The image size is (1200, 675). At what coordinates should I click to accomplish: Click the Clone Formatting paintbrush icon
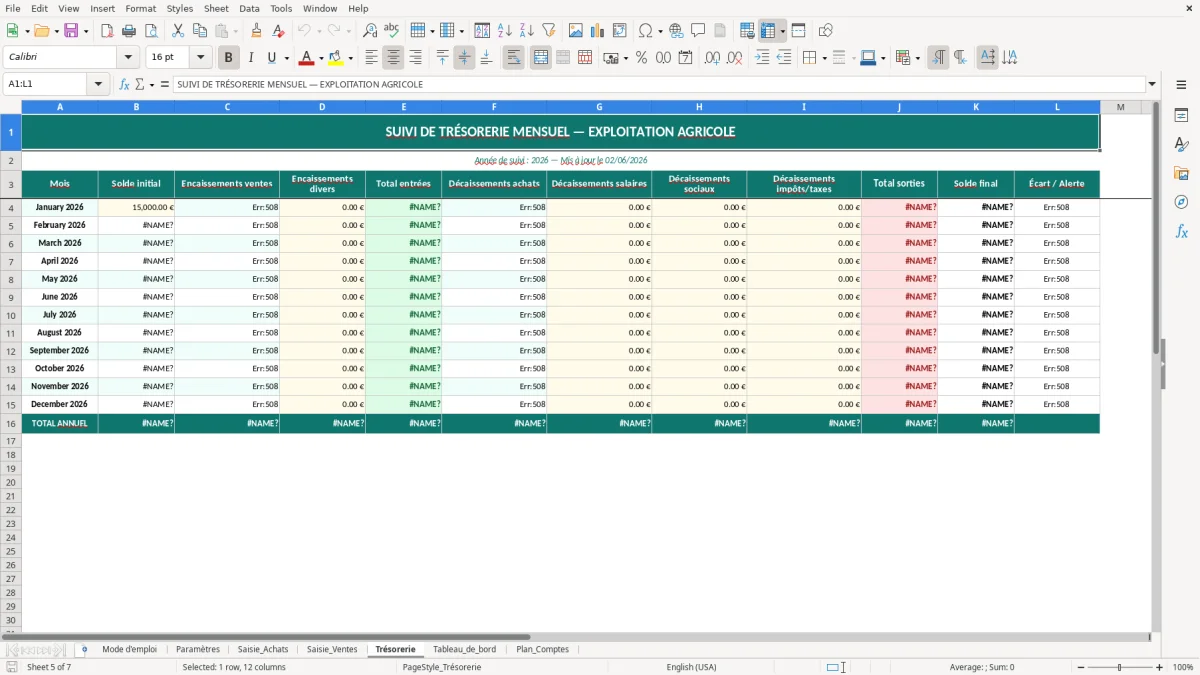[x=257, y=31]
